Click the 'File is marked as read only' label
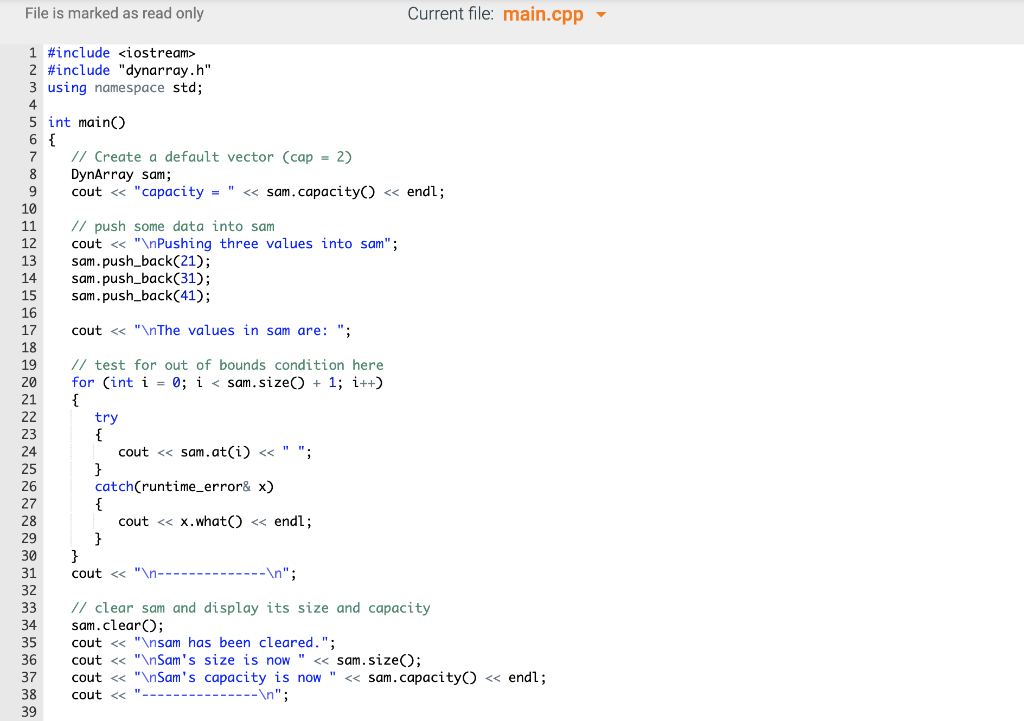The width and height of the screenshot is (1024, 721). (x=113, y=13)
